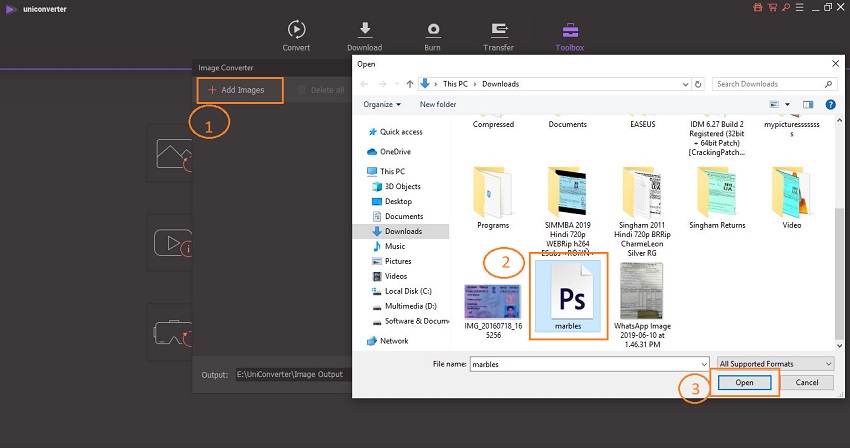Change the view layout icon
Screen dimensions: 850x448
pos(774,104)
